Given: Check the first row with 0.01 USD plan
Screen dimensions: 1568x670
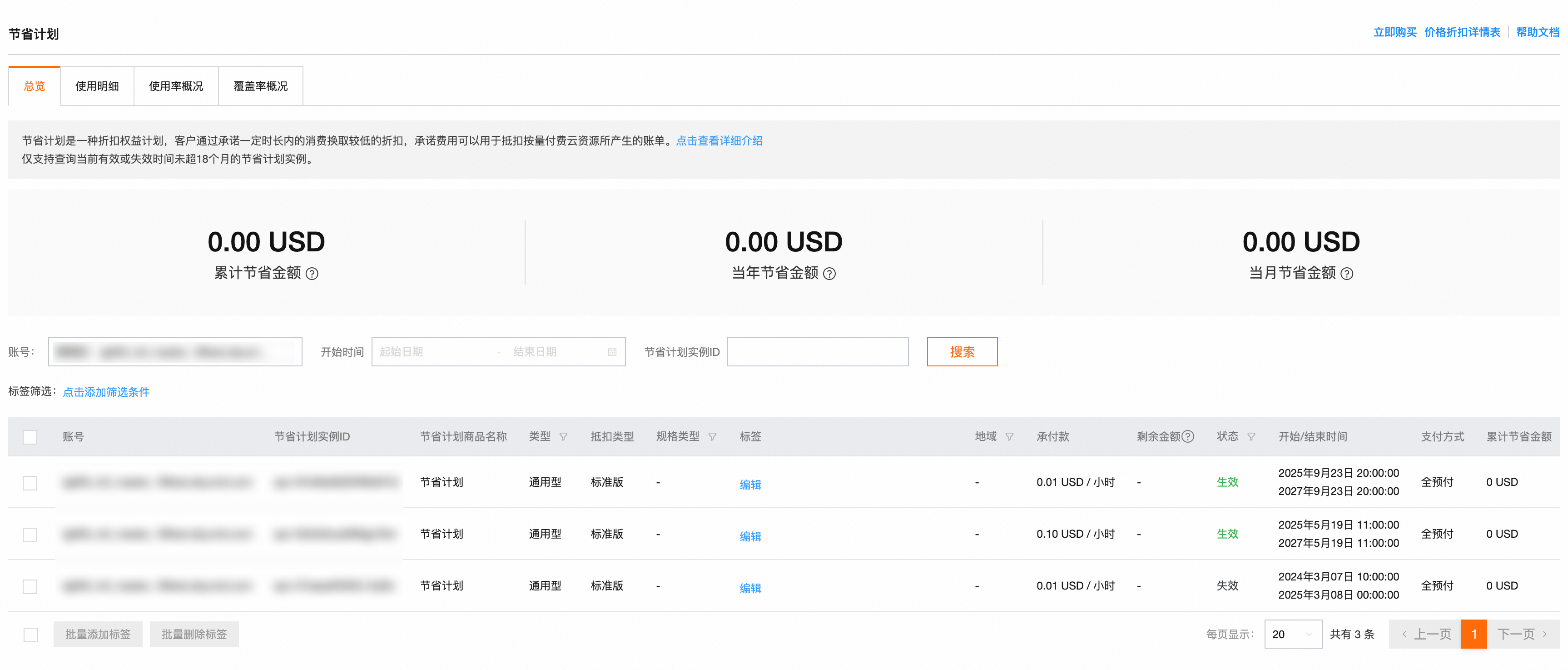Looking at the screenshot, I should tap(30, 482).
